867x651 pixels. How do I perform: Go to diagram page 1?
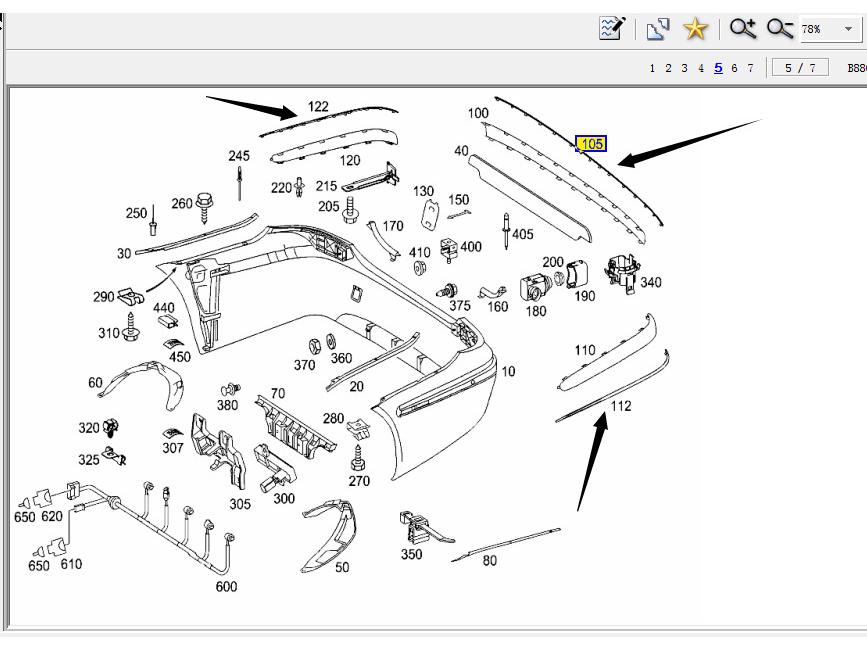pos(652,68)
